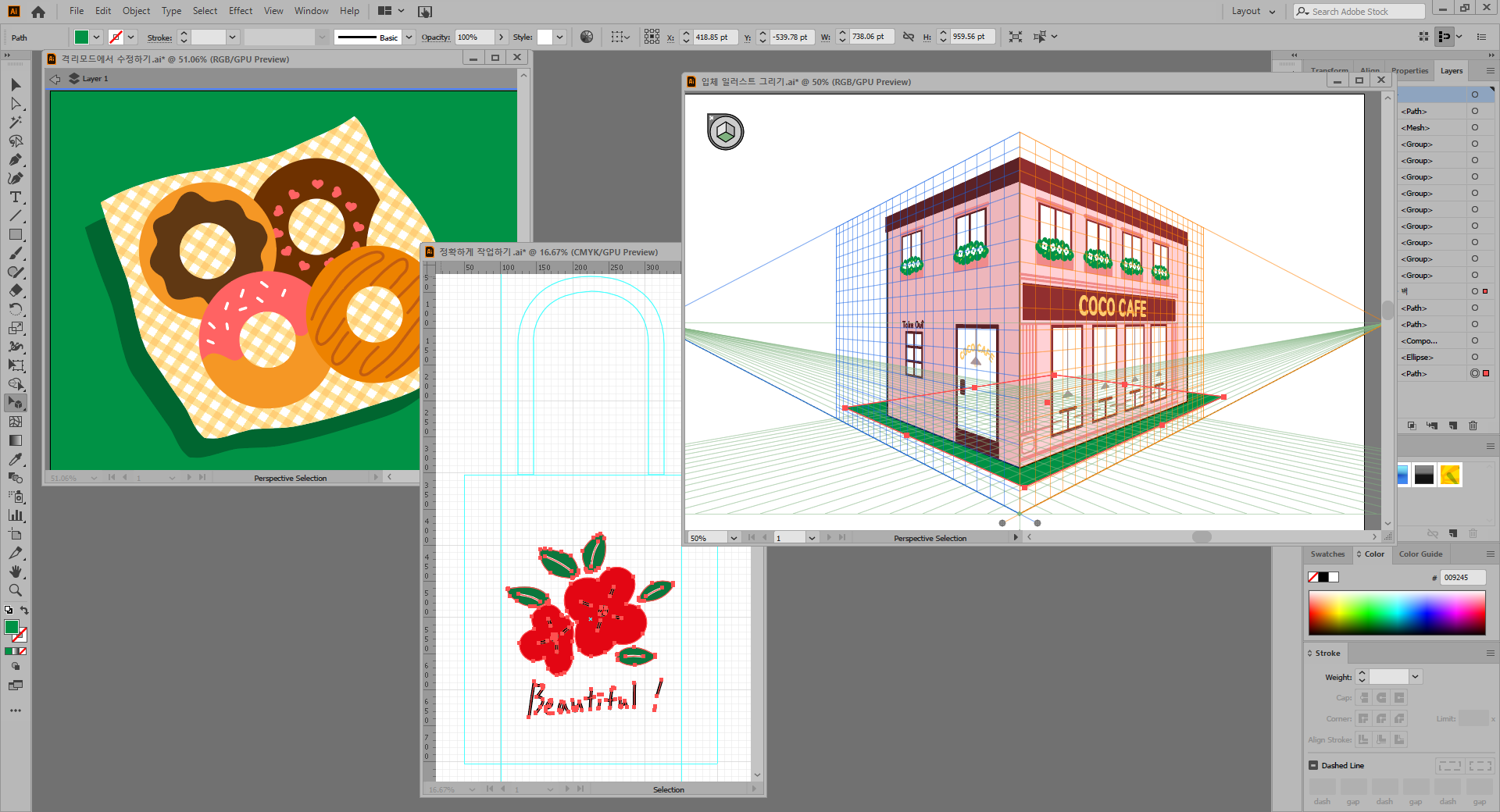
Task: Select the Curvature tool
Action: [16, 178]
